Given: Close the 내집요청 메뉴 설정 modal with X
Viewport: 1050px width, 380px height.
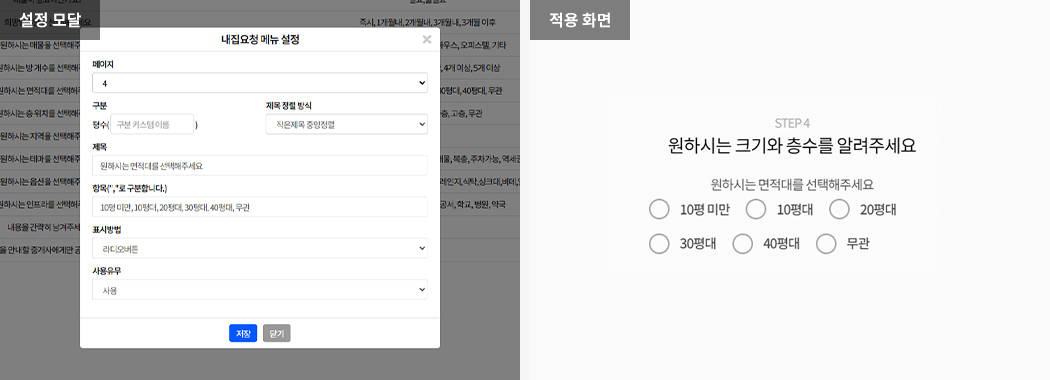Looking at the screenshot, I should 427,40.
